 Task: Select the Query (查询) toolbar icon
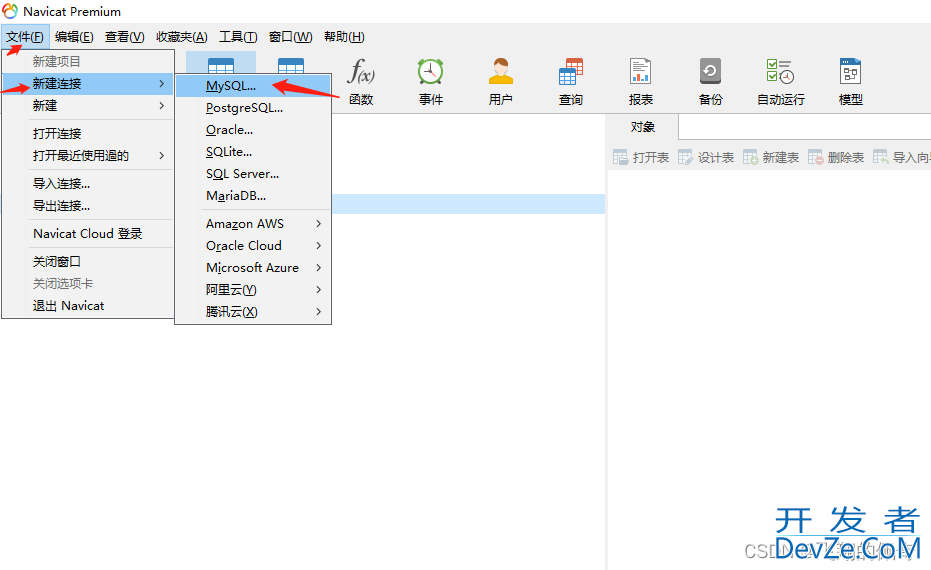[571, 81]
